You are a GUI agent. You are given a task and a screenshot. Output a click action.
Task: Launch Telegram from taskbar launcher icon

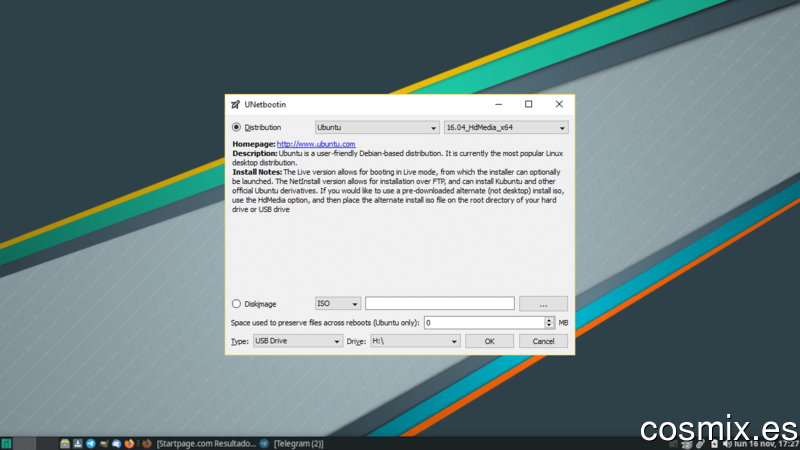[x=91, y=443]
